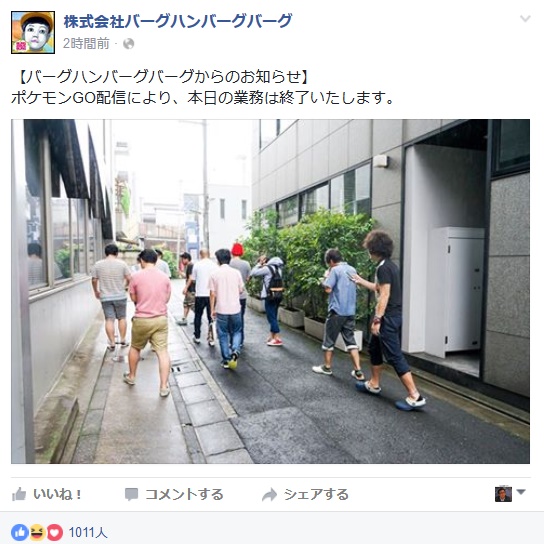Viewport: 544px width, 544px height.
Task: Click the バーグハンバーグバーグからのお知らせ heading text
Action: click(x=163, y=77)
